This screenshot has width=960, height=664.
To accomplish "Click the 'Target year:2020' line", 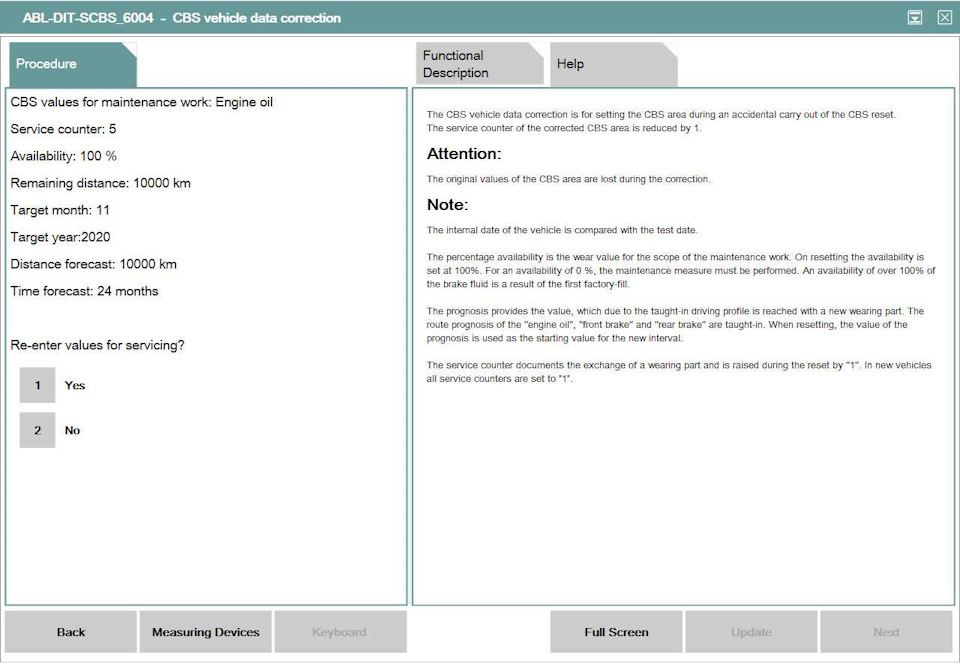I will 61,237.
